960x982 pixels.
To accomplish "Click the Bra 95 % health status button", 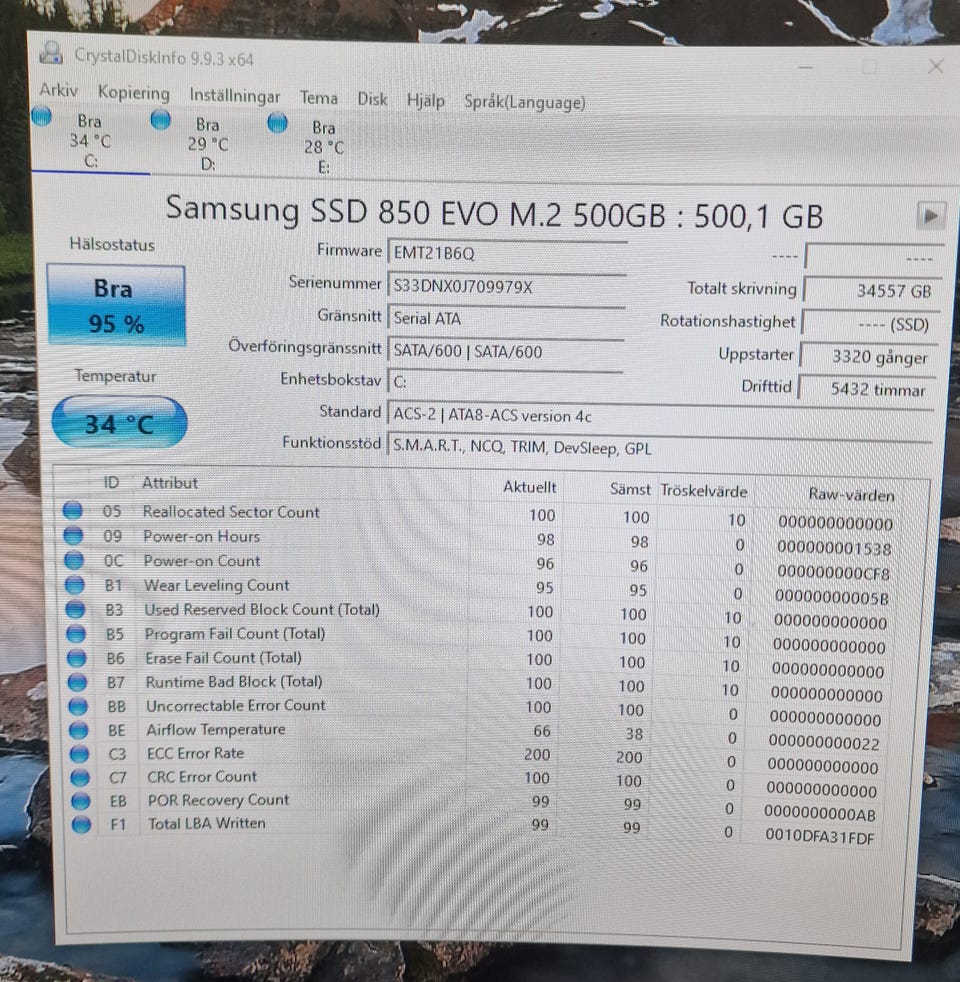I will [x=116, y=306].
